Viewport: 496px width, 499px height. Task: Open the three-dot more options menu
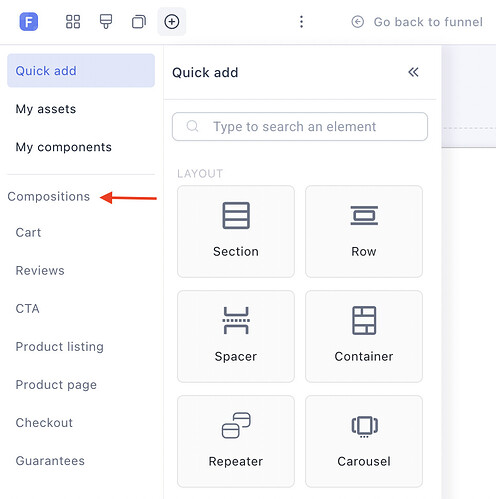301,22
